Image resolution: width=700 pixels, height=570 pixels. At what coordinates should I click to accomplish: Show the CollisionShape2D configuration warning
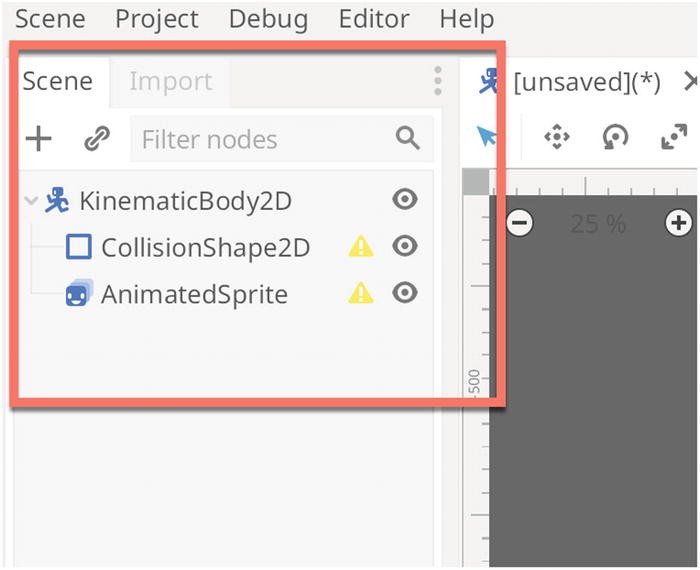(x=361, y=246)
